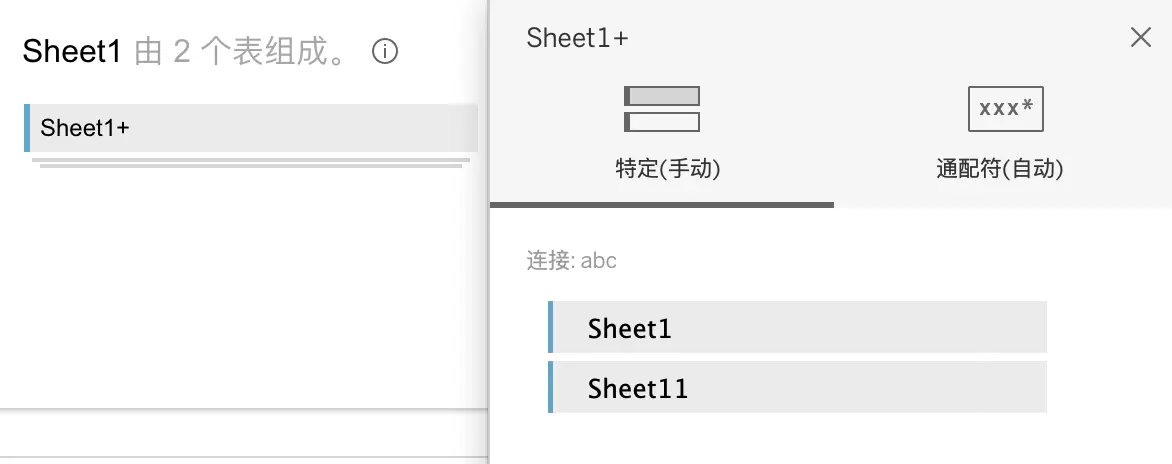This screenshot has width=1172, height=464.
Task: Select the stacked-tables manual union icon
Action: click(x=661, y=109)
